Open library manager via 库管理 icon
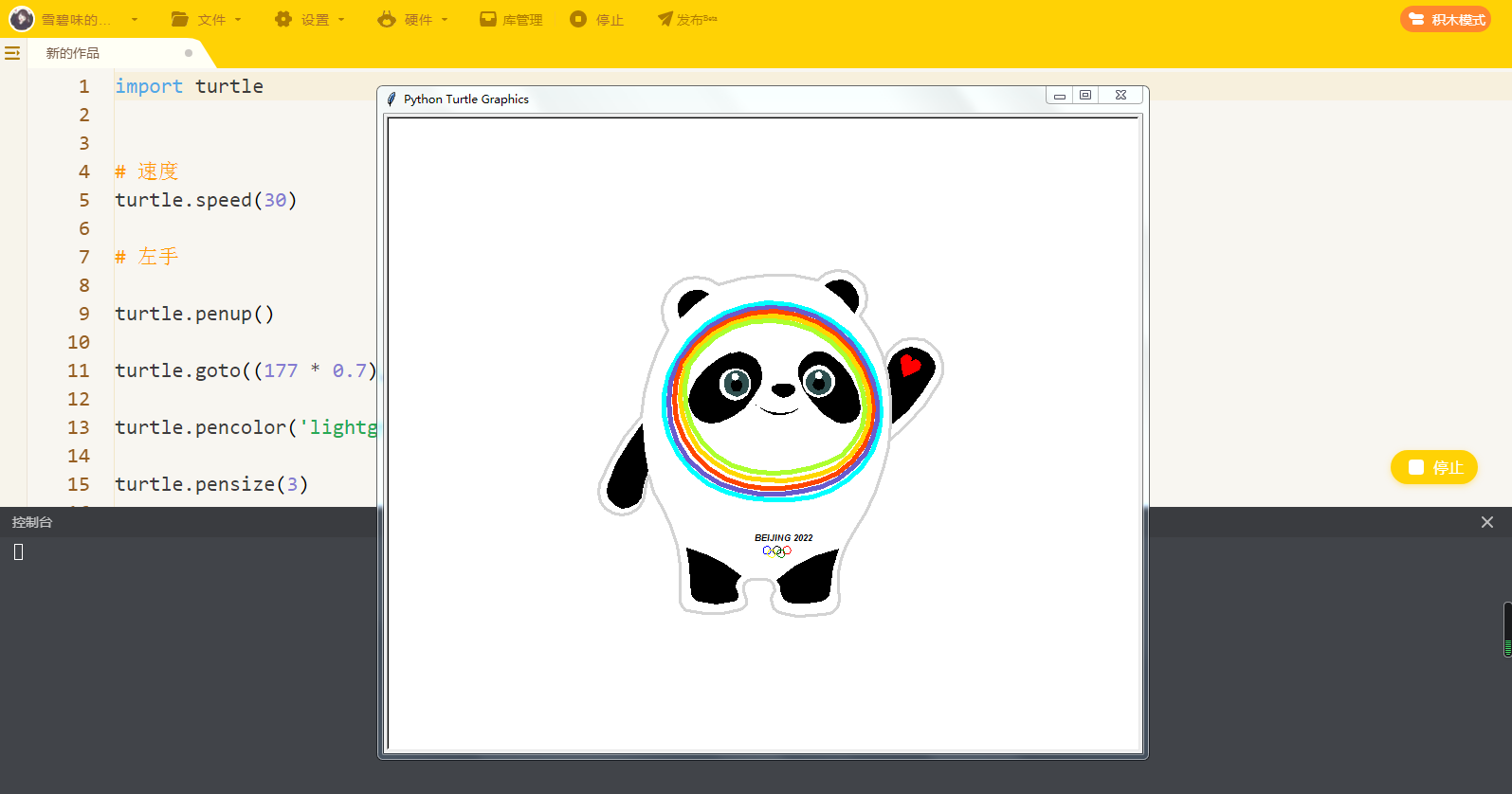This screenshot has width=1512, height=794. pos(488,19)
